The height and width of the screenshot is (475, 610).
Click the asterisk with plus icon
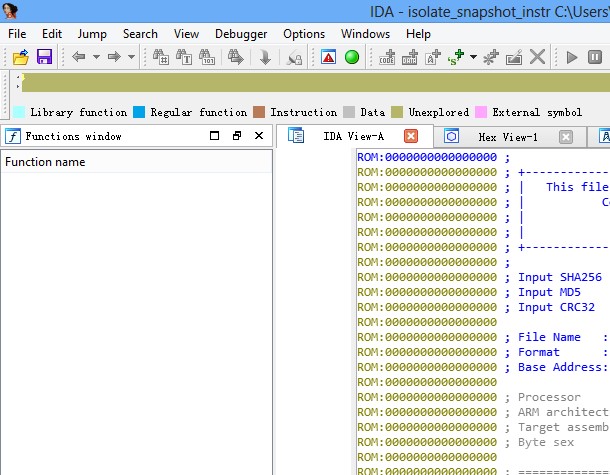491,57
